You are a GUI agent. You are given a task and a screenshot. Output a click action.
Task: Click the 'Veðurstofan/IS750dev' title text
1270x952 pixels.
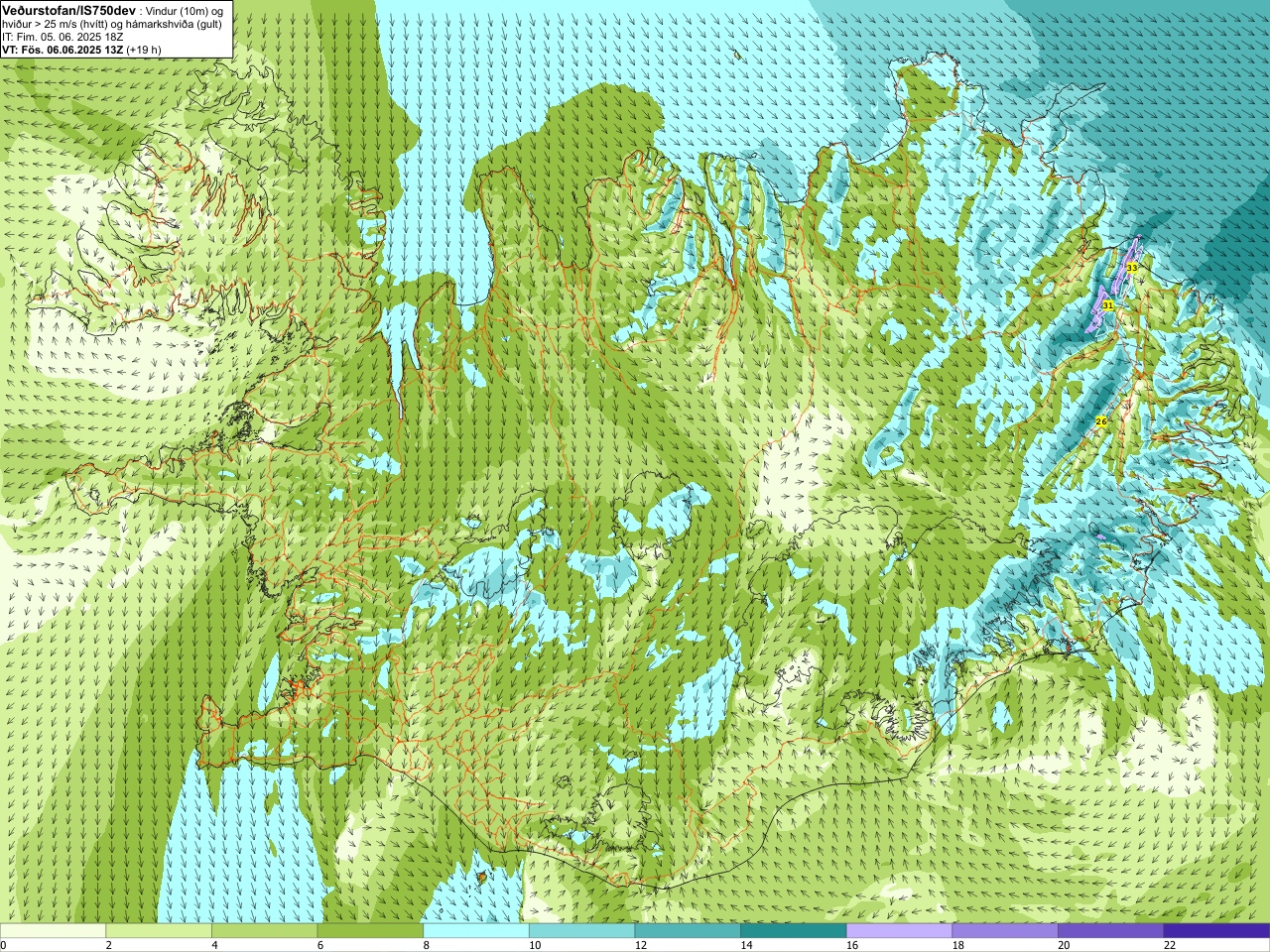(x=69, y=10)
